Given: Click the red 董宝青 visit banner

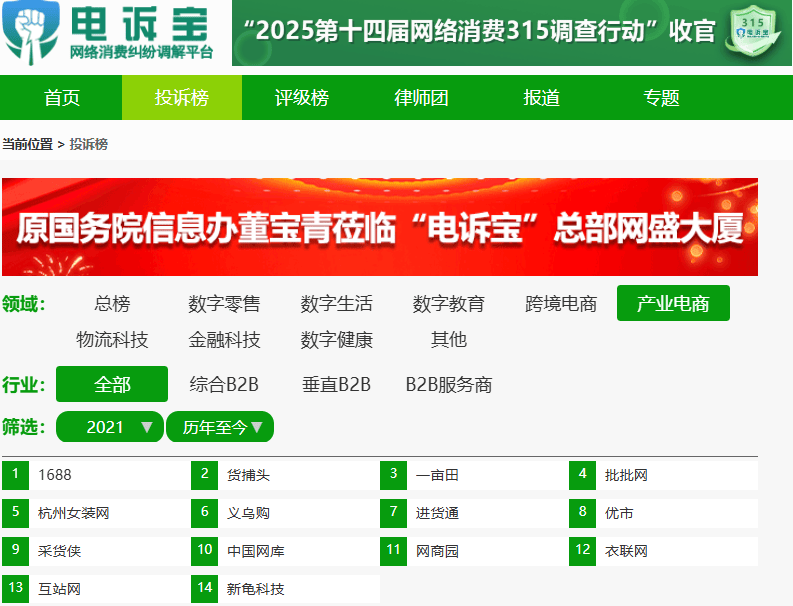Looking at the screenshot, I should 380,227.
